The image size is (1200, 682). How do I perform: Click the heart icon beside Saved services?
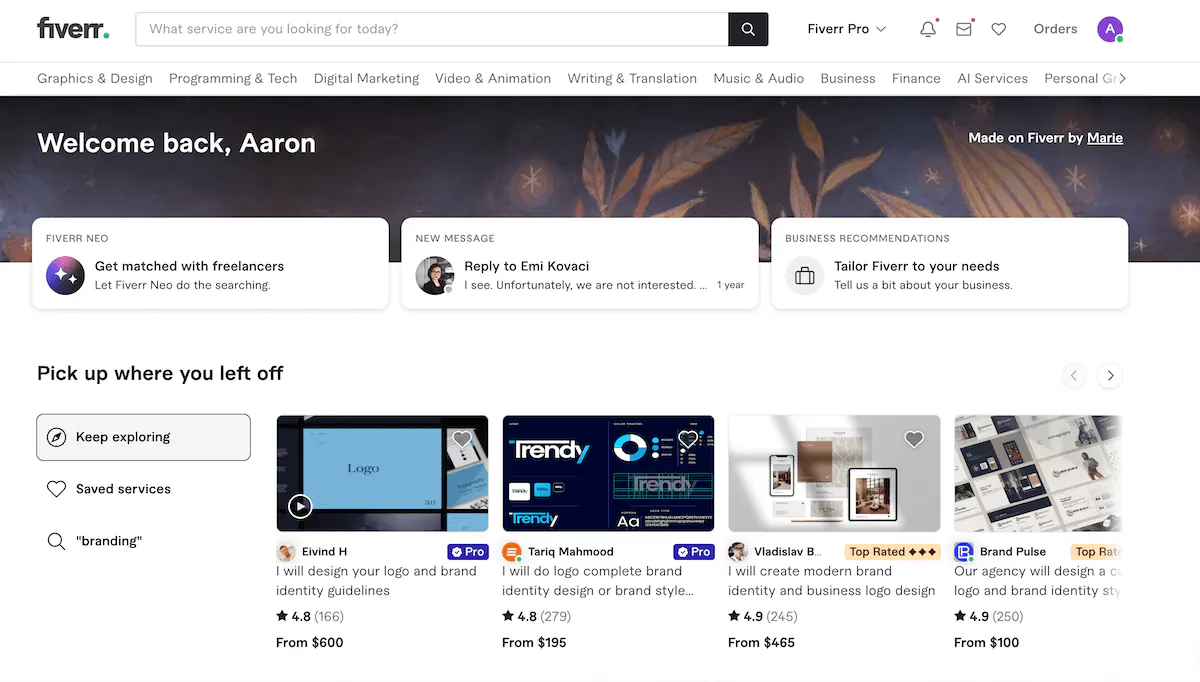pos(57,489)
